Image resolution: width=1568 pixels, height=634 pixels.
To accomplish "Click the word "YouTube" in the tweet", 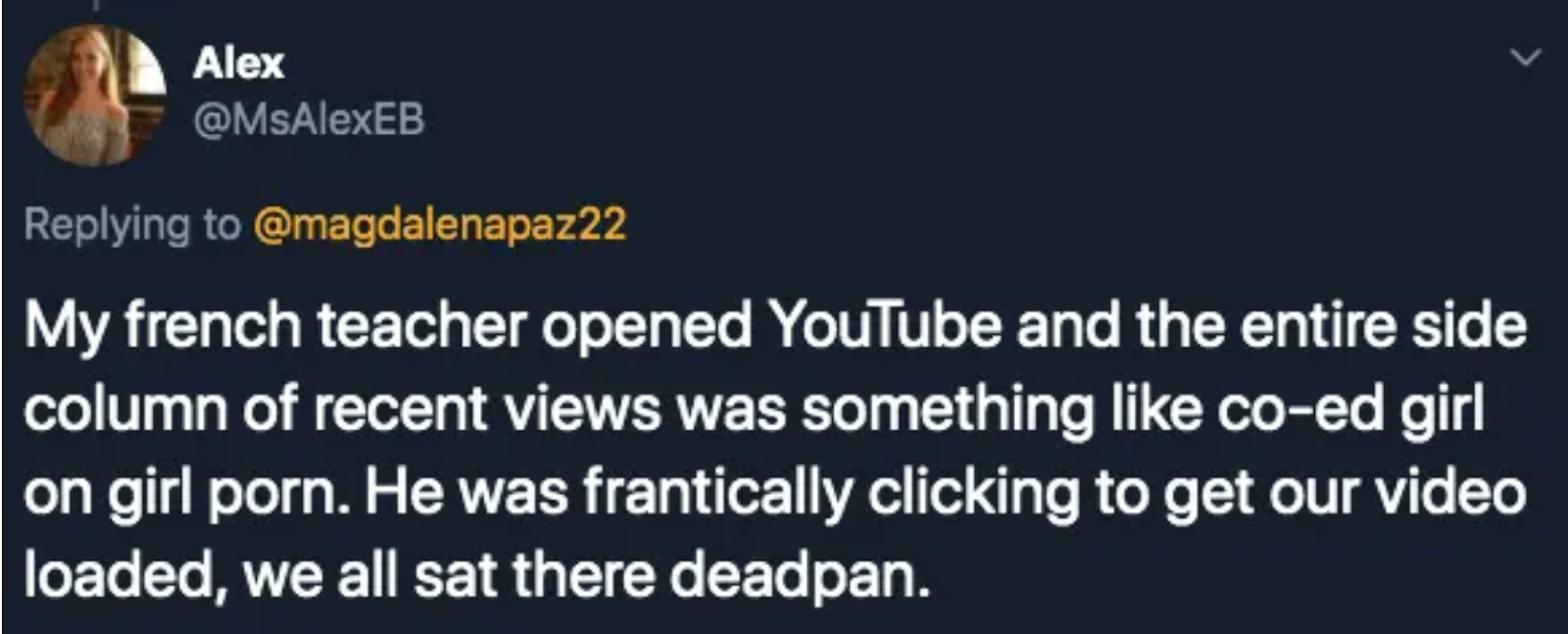I will point(886,326).
